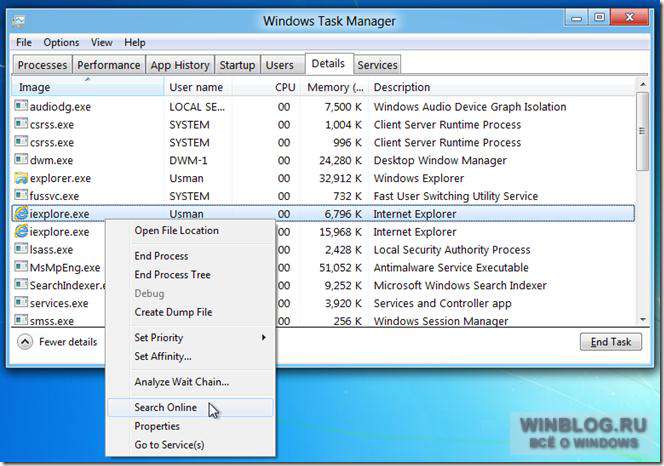
Task: Click the explorer.exe folder icon
Action: [x=21, y=178]
